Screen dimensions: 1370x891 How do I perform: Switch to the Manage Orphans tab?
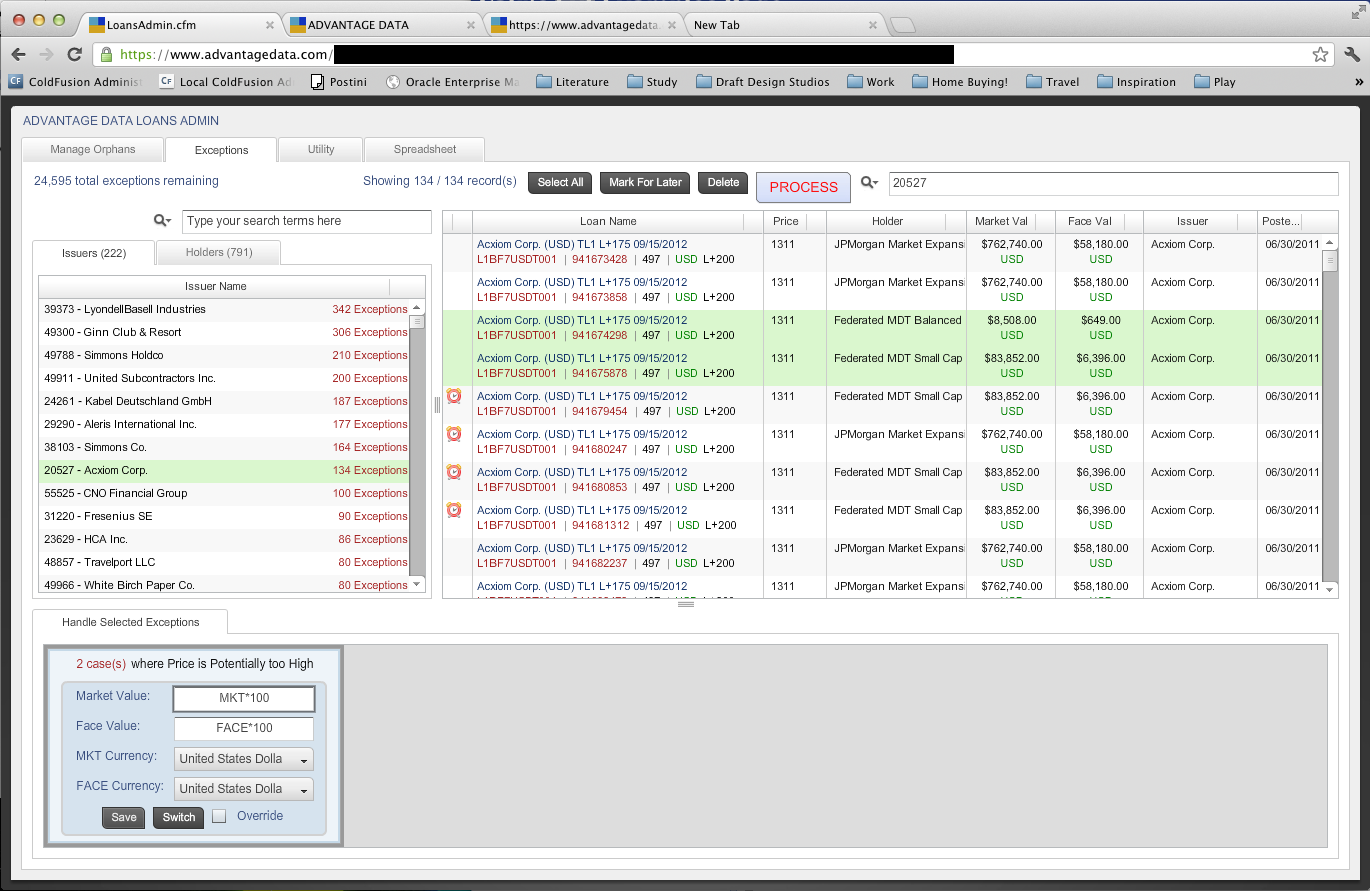[x=93, y=150]
